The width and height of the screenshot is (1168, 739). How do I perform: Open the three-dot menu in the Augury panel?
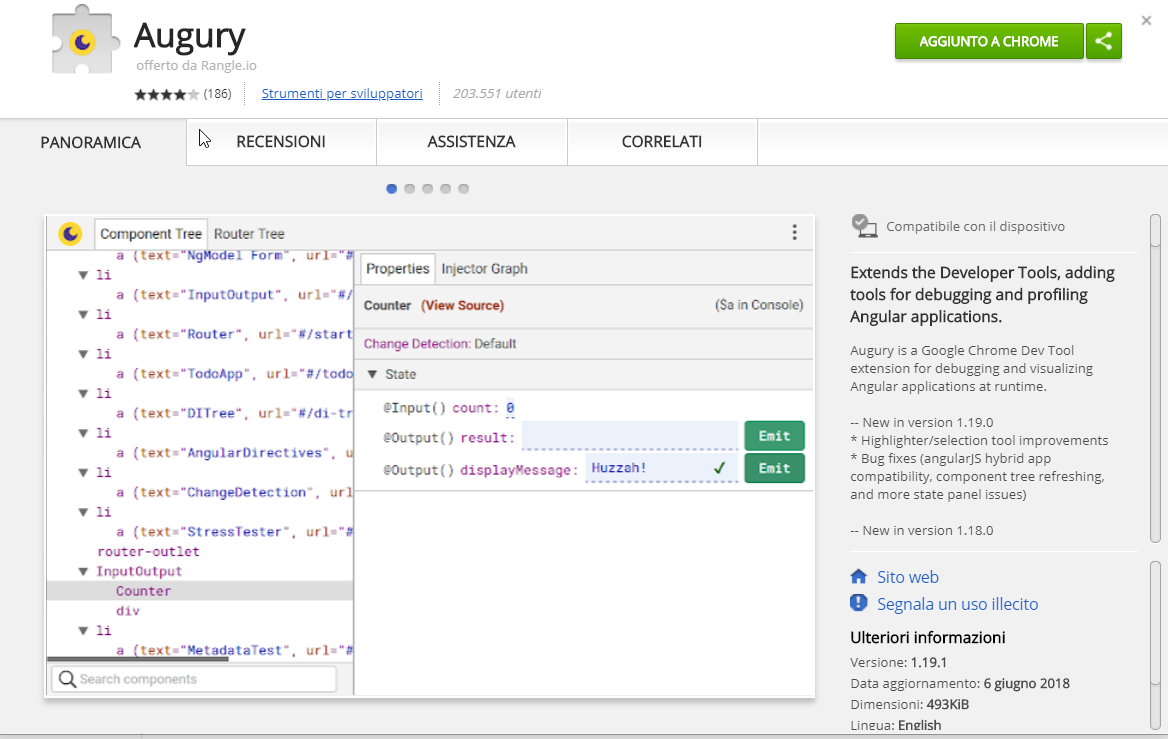[794, 232]
